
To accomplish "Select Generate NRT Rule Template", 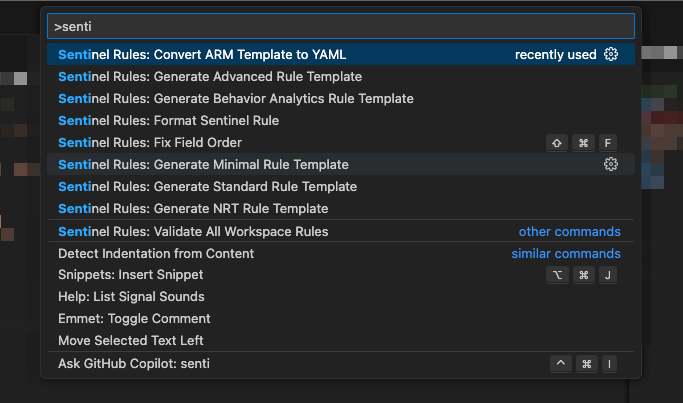I will (x=341, y=209).
